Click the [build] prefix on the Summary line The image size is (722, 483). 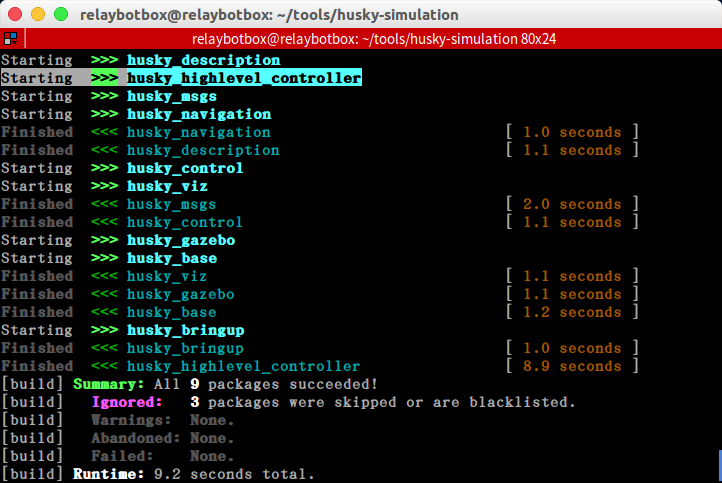32,384
